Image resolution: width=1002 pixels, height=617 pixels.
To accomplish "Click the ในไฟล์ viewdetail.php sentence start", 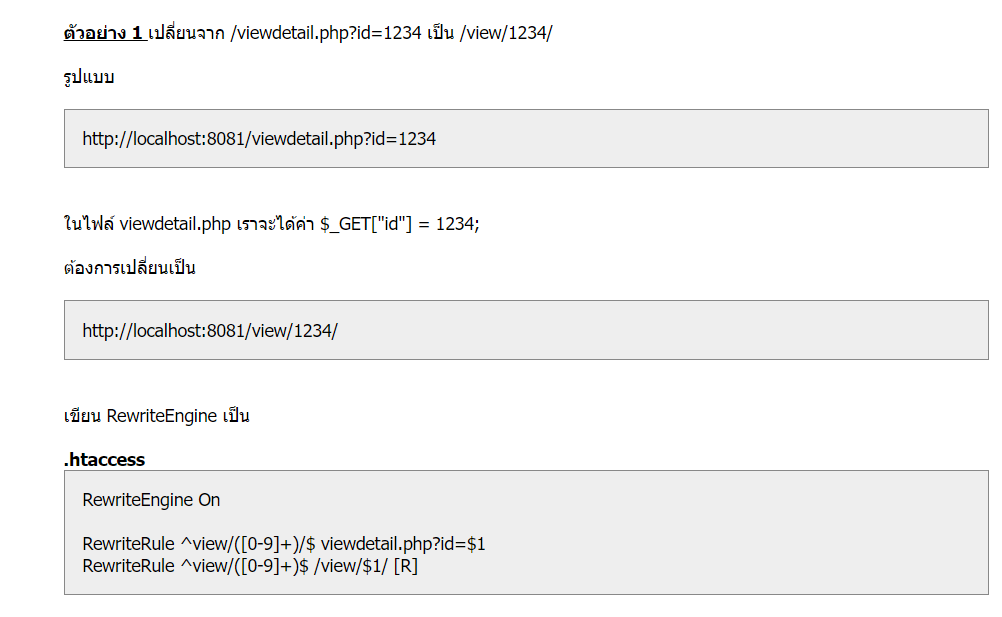I will pyautogui.click(x=147, y=224).
